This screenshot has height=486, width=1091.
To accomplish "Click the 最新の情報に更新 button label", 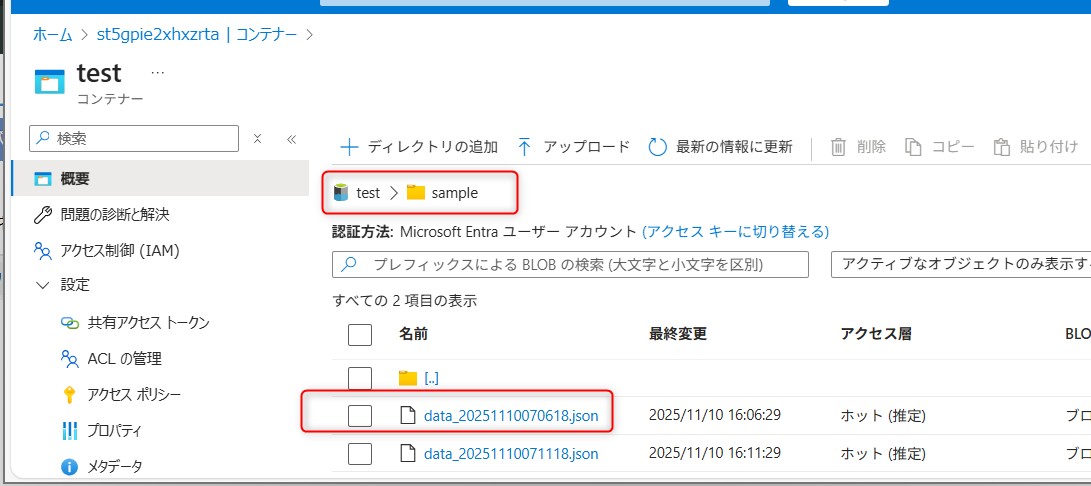I will click(x=734, y=147).
